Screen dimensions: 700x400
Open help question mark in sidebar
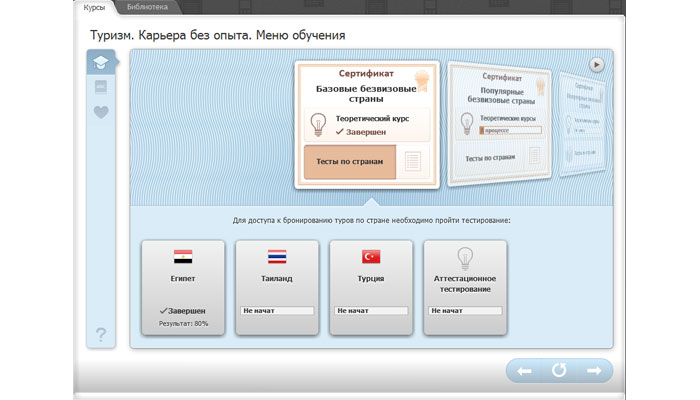coord(101,334)
